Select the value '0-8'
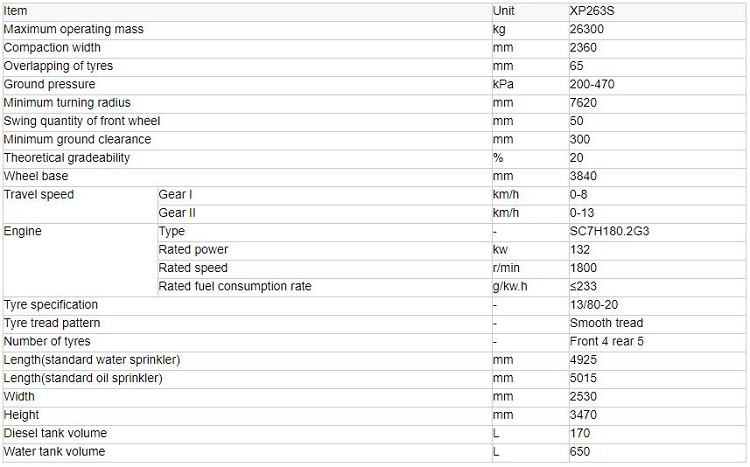The height and width of the screenshot is (467, 750). coord(578,195)
